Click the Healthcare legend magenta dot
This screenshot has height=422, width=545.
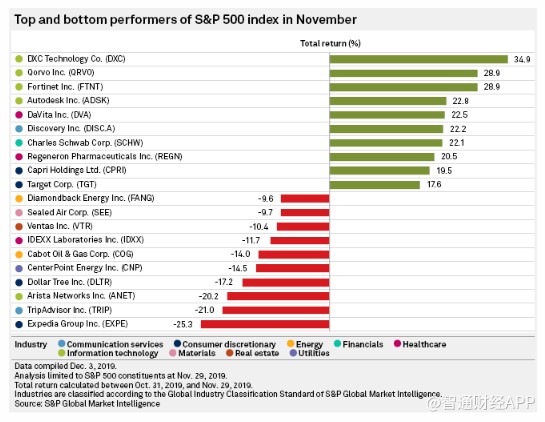pyautogui.click(x=397, y=343)
